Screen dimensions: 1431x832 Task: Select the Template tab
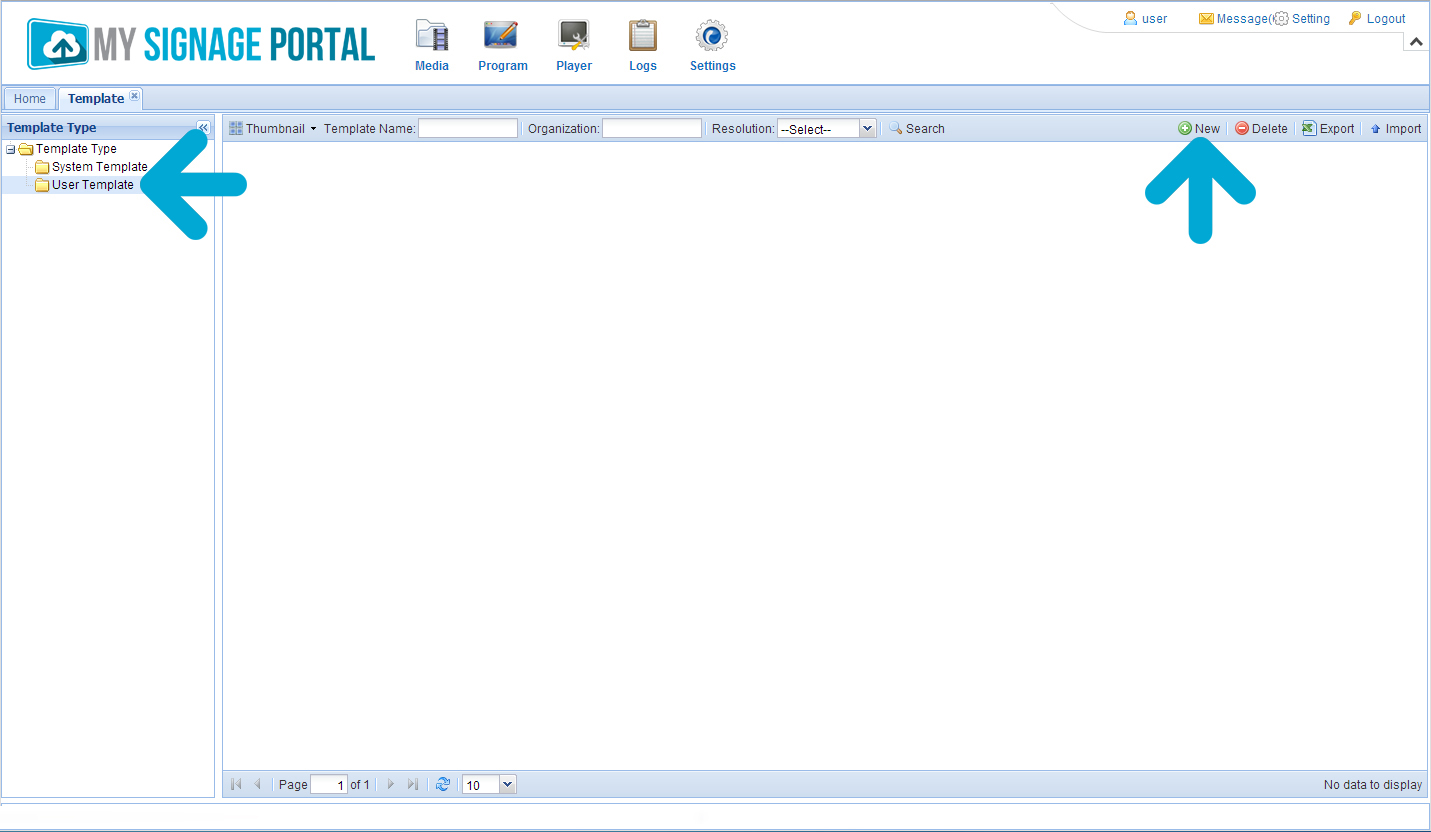point(96,99)
